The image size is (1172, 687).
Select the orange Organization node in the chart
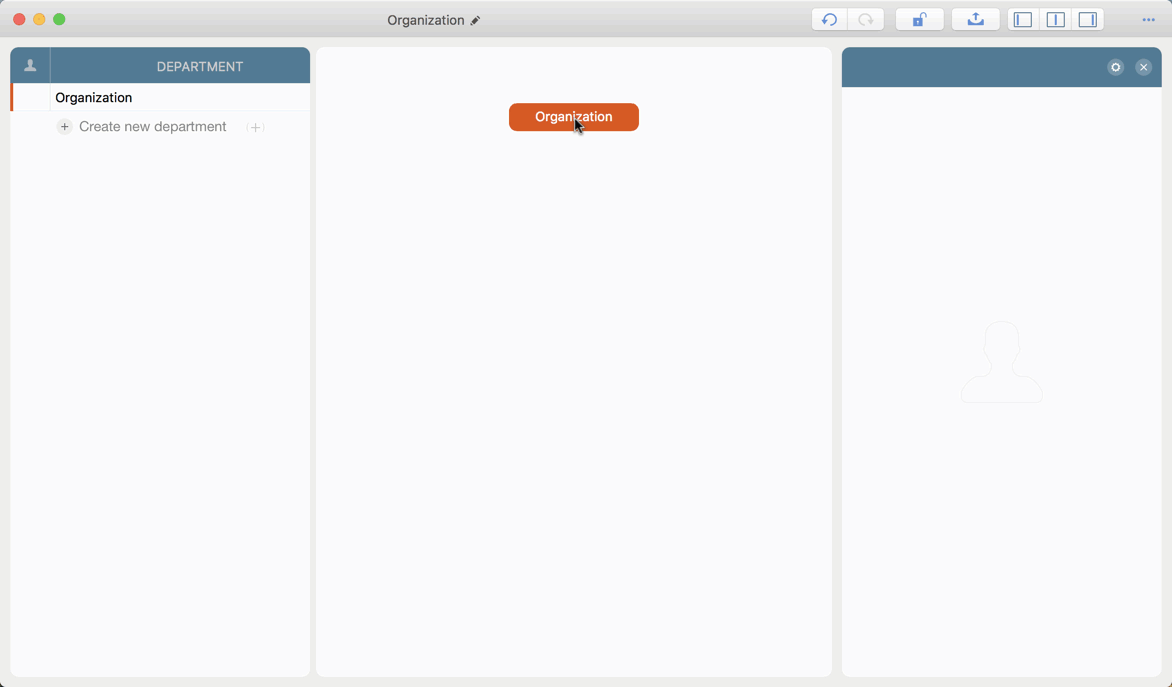[x=573, y=117]
